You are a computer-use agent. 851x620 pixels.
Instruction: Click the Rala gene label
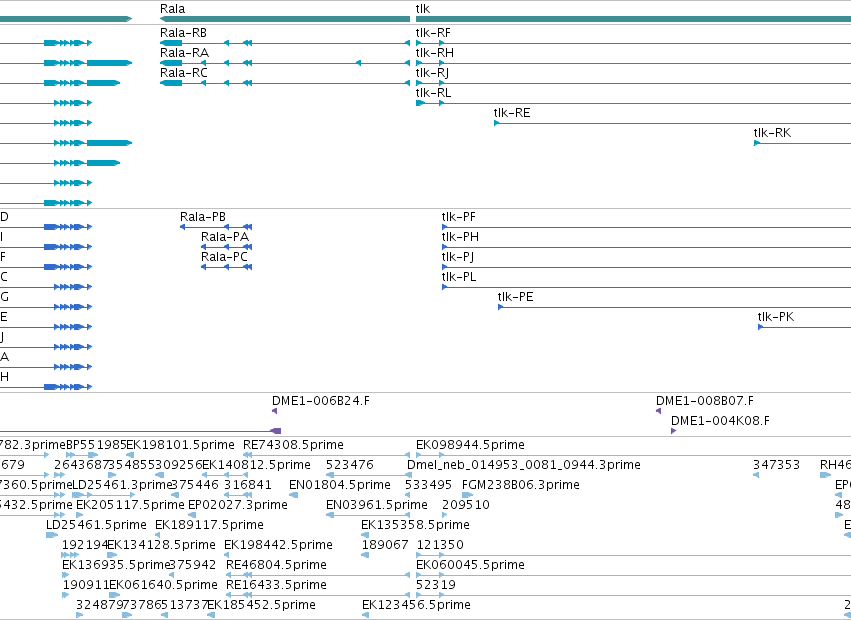click(x=172, y=9)
